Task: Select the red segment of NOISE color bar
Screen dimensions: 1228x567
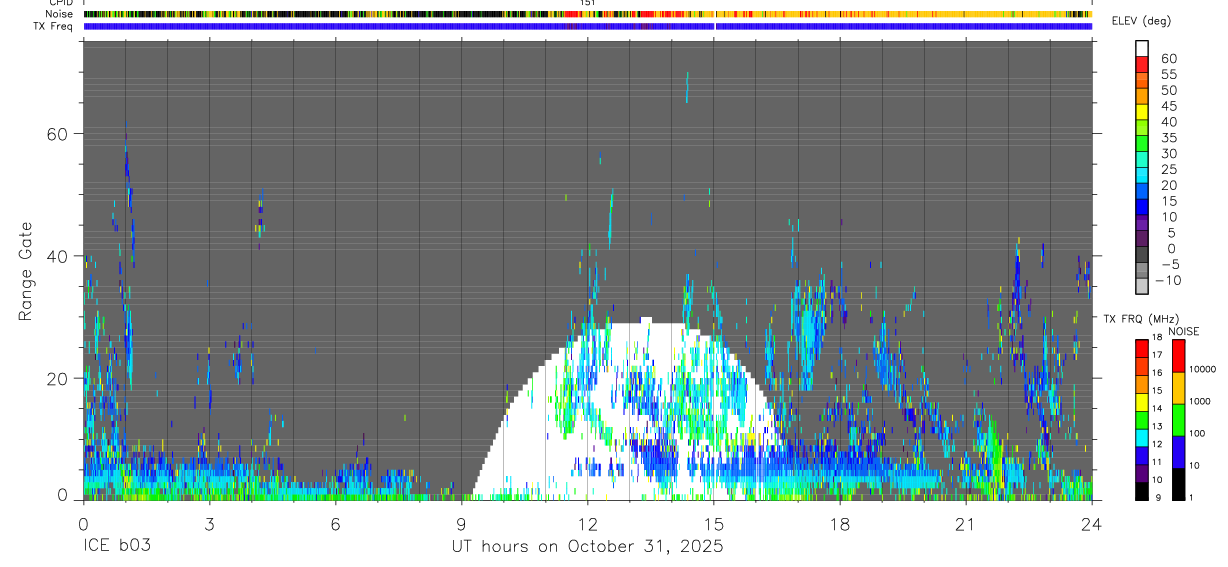Action: [x=1178, y=356]
